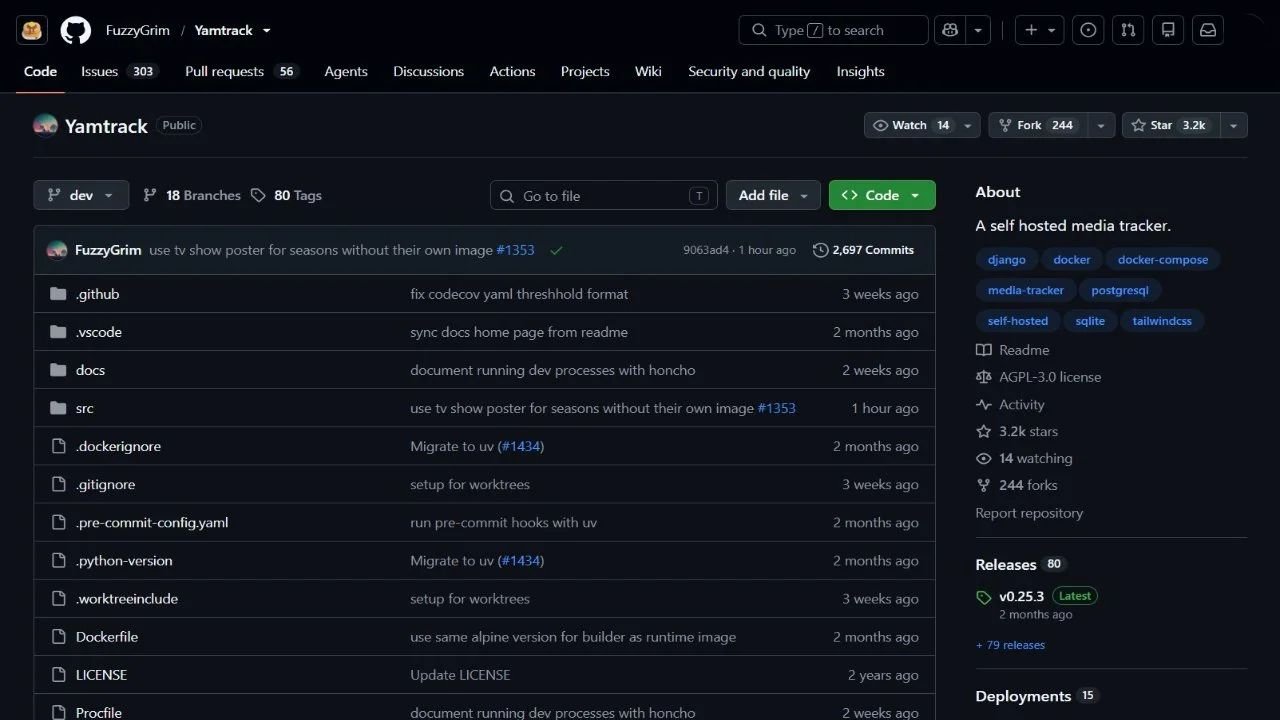
Task: Open the .dockerignore file
Action: click(x=118, y=446)
